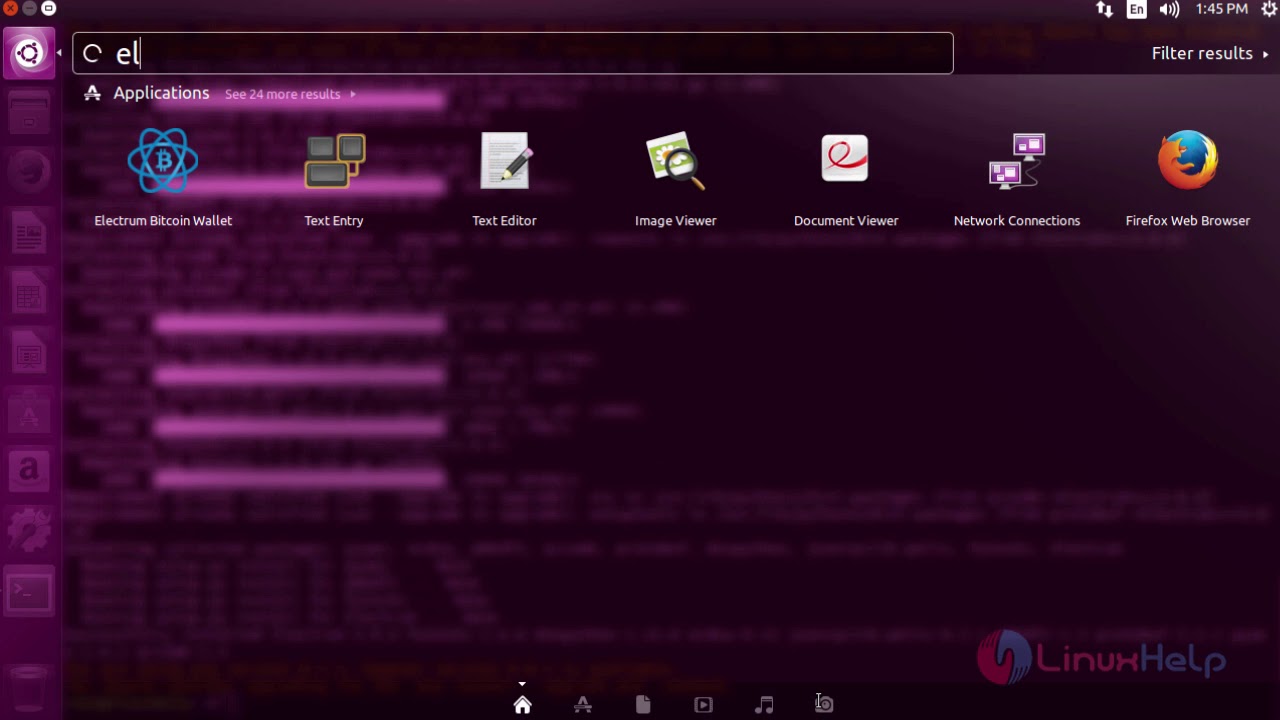Screen dimensions: 1280x720
Task: Expand See 24 more results
Action: coord(290,94)
